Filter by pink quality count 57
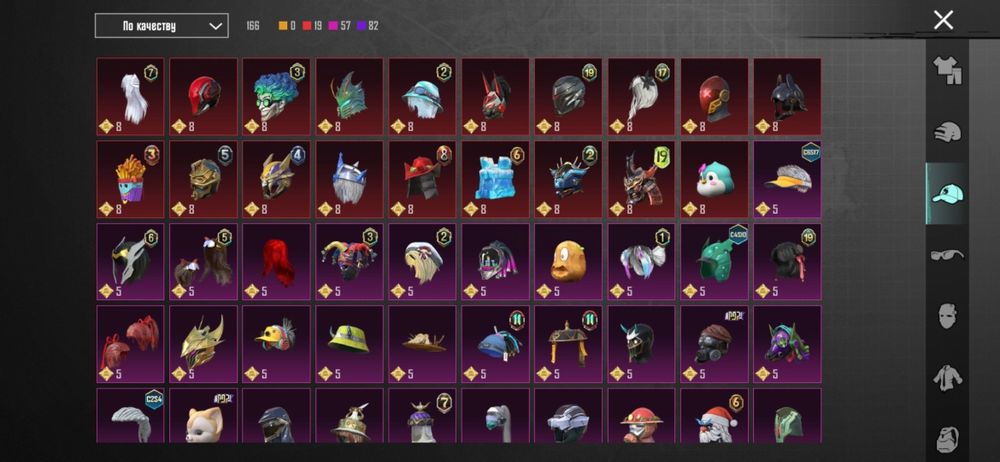1000x462 pixels. 339,26
